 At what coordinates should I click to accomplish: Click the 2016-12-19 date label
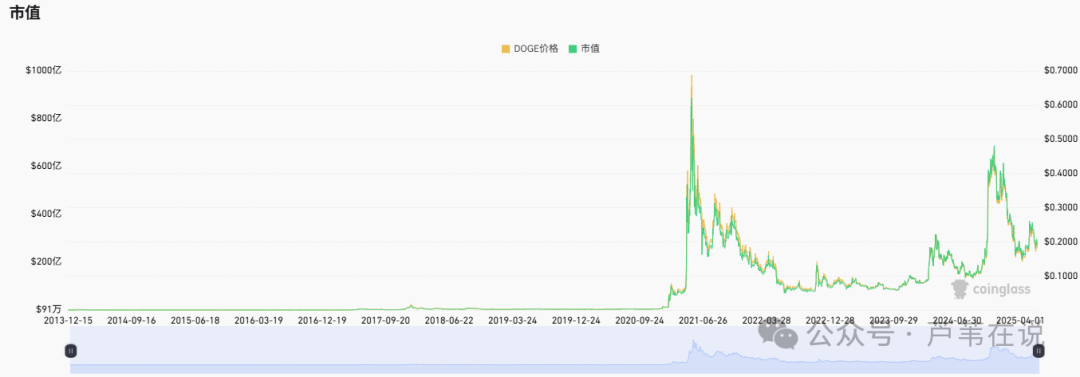point(323,320)
